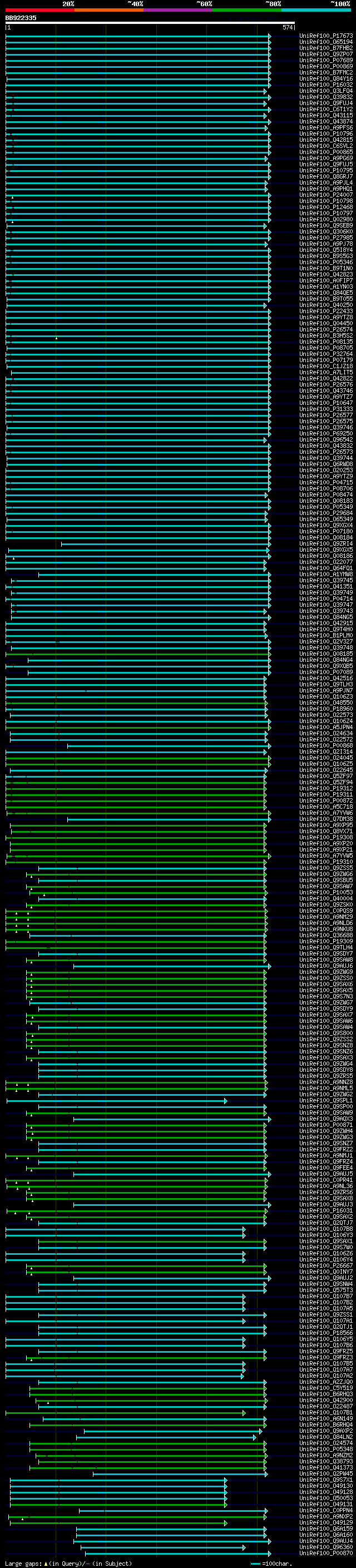Select the UniRef100_C0PPN4 label

coord(326,1510)
